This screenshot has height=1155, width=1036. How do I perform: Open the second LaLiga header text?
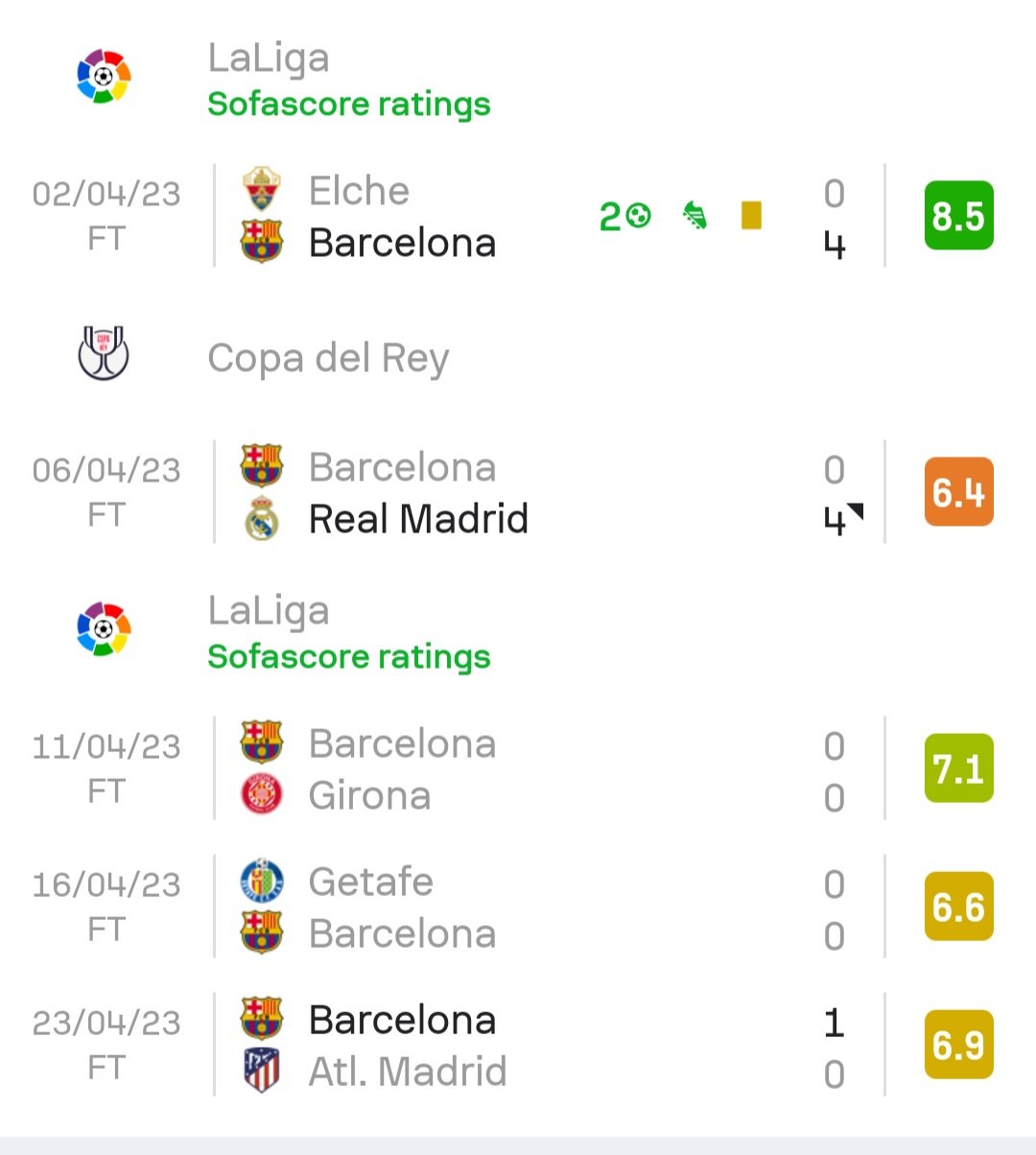269,611
